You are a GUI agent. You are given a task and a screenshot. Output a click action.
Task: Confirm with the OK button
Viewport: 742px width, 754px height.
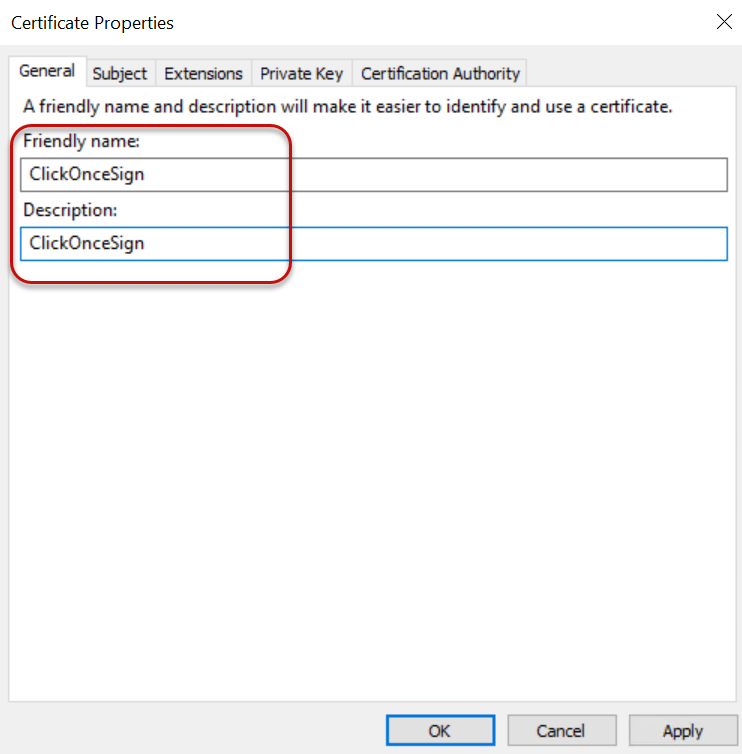pos(440,730)
